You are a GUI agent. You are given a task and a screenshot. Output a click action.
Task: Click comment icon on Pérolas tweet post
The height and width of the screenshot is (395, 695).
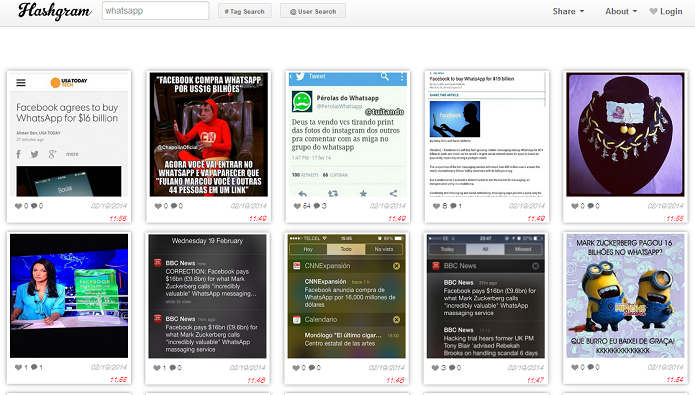tap(317, 206)
